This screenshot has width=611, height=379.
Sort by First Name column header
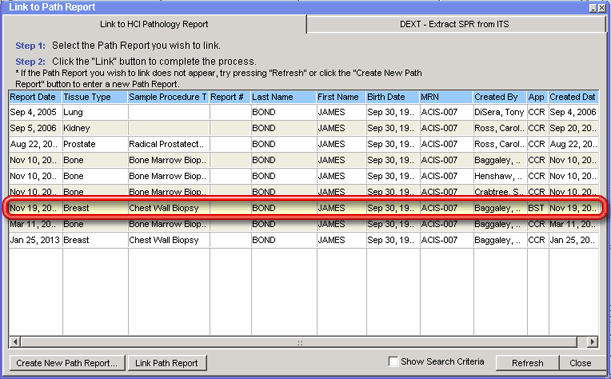(x=341, y=97)
